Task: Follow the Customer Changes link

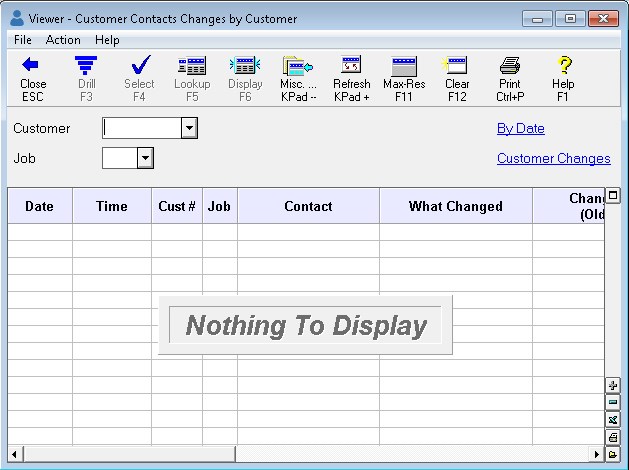Action: pyautogui.click(x=553, y=158)
